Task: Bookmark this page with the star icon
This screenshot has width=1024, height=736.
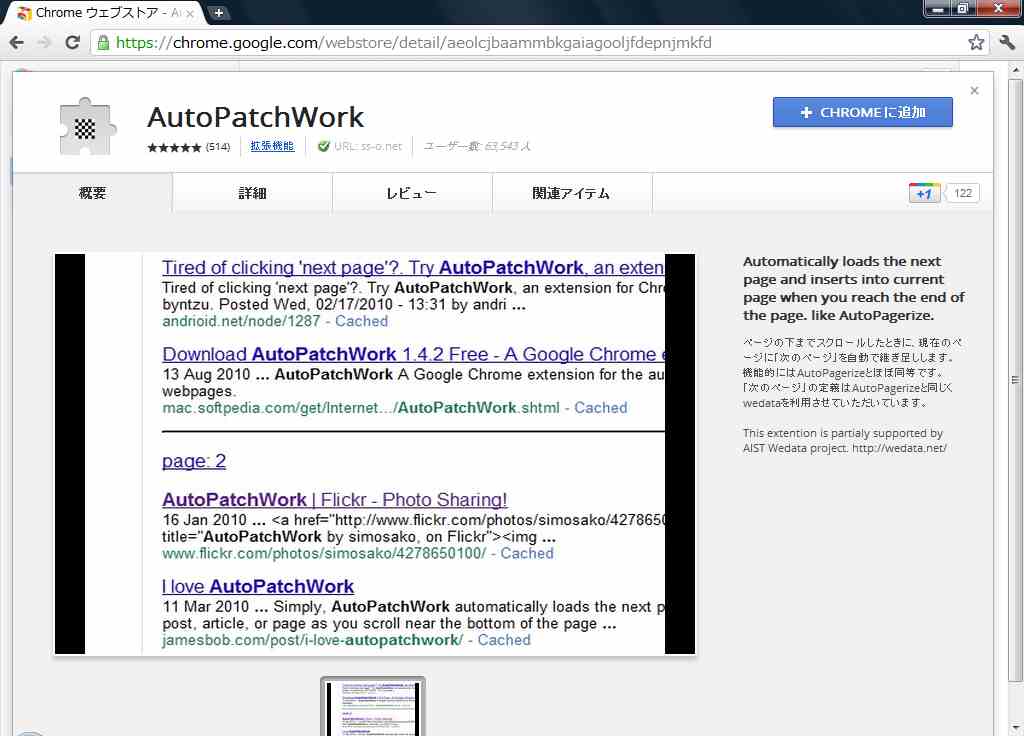Action: (976, 42)
